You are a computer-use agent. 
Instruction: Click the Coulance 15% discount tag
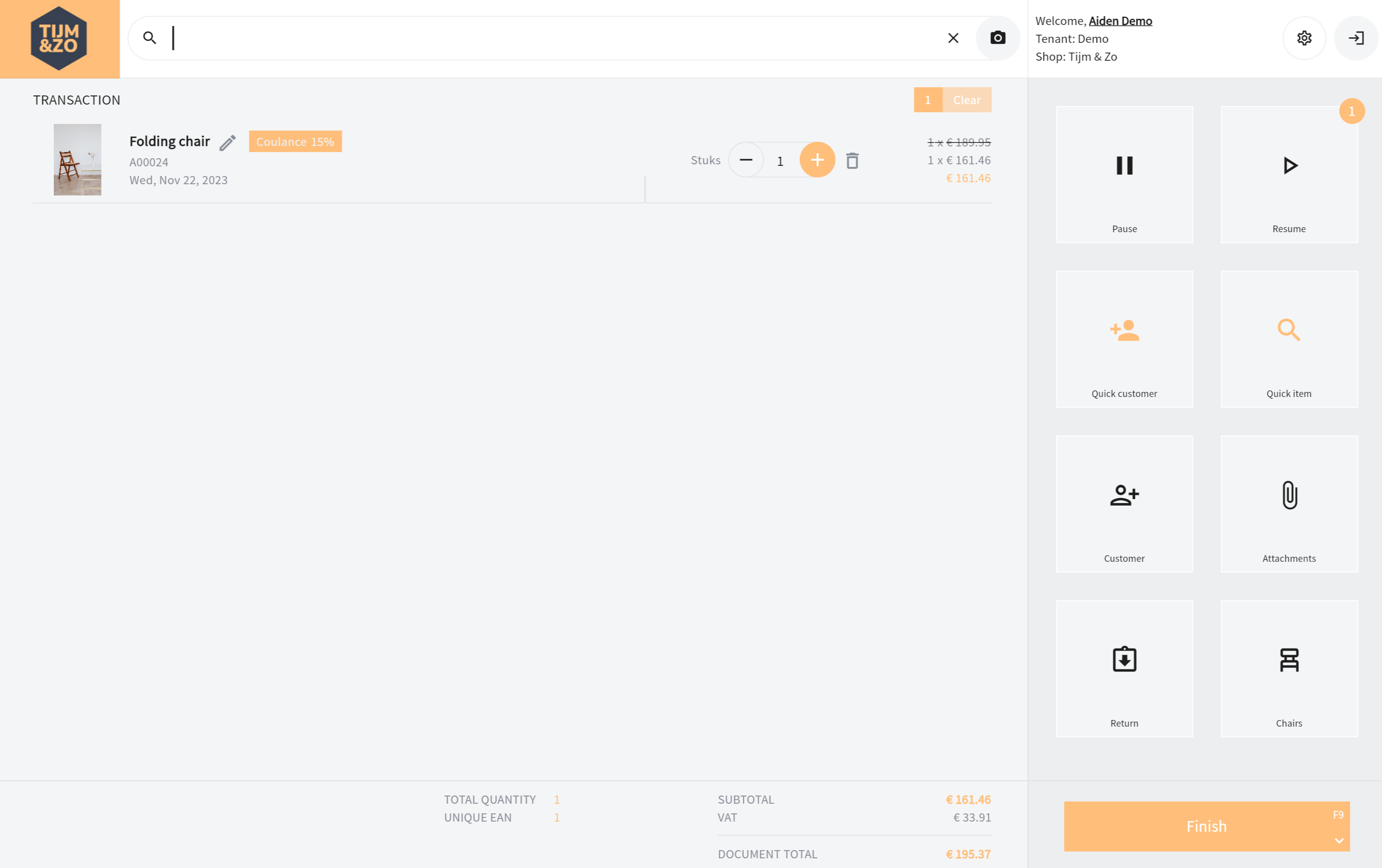tap(295, 142)
